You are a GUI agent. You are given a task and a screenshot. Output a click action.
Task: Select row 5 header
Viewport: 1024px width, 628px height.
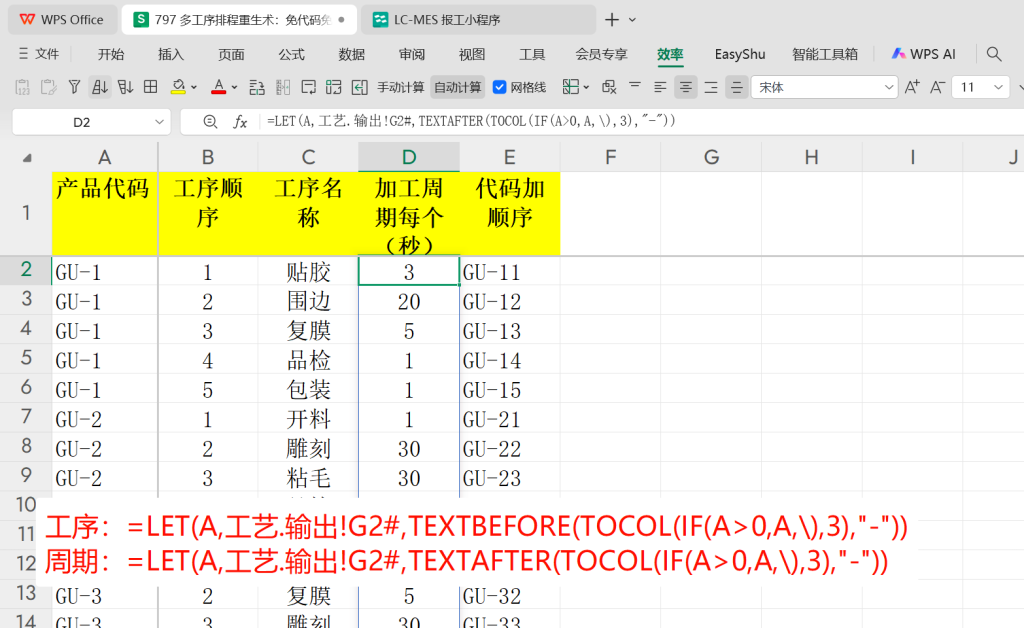click(26, 358)
